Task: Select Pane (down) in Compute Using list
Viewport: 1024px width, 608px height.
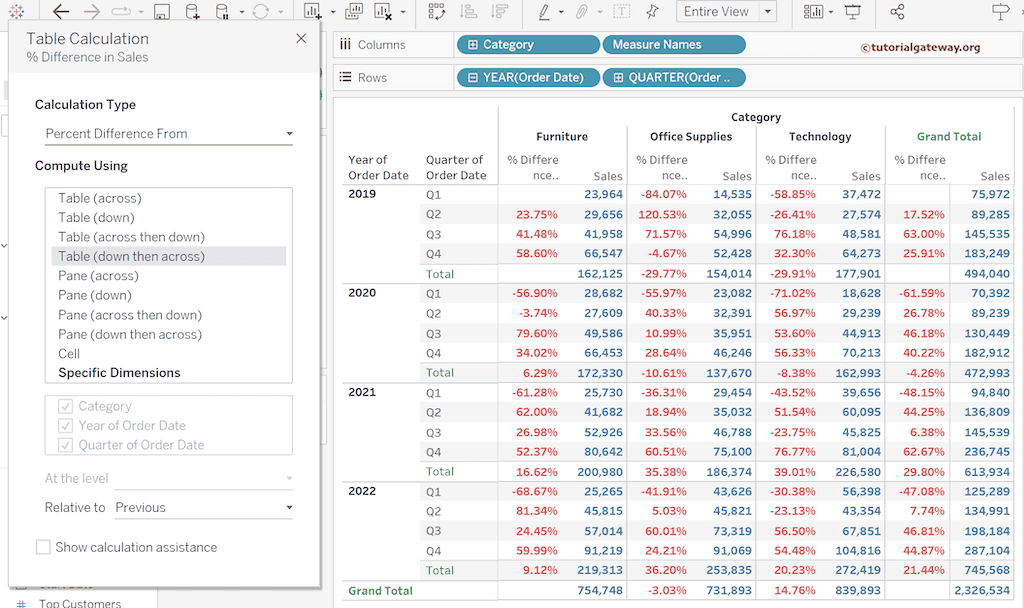Action: (x=96, y=295)
